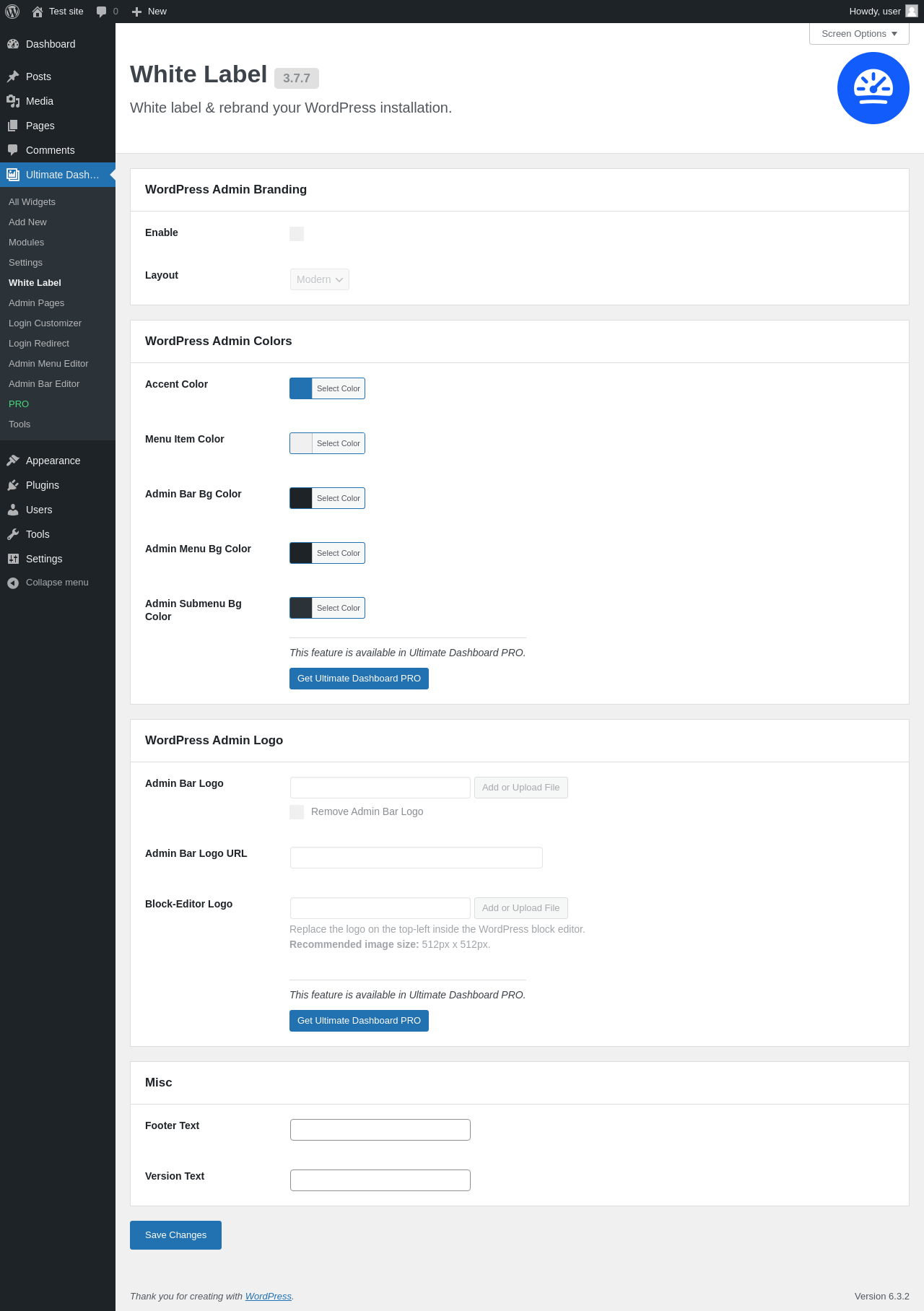Viewport: 924px width, 1311px height.
Task: Open the Login Redirect submenu item
Action: pyautogui.click(x=39, y=344)
